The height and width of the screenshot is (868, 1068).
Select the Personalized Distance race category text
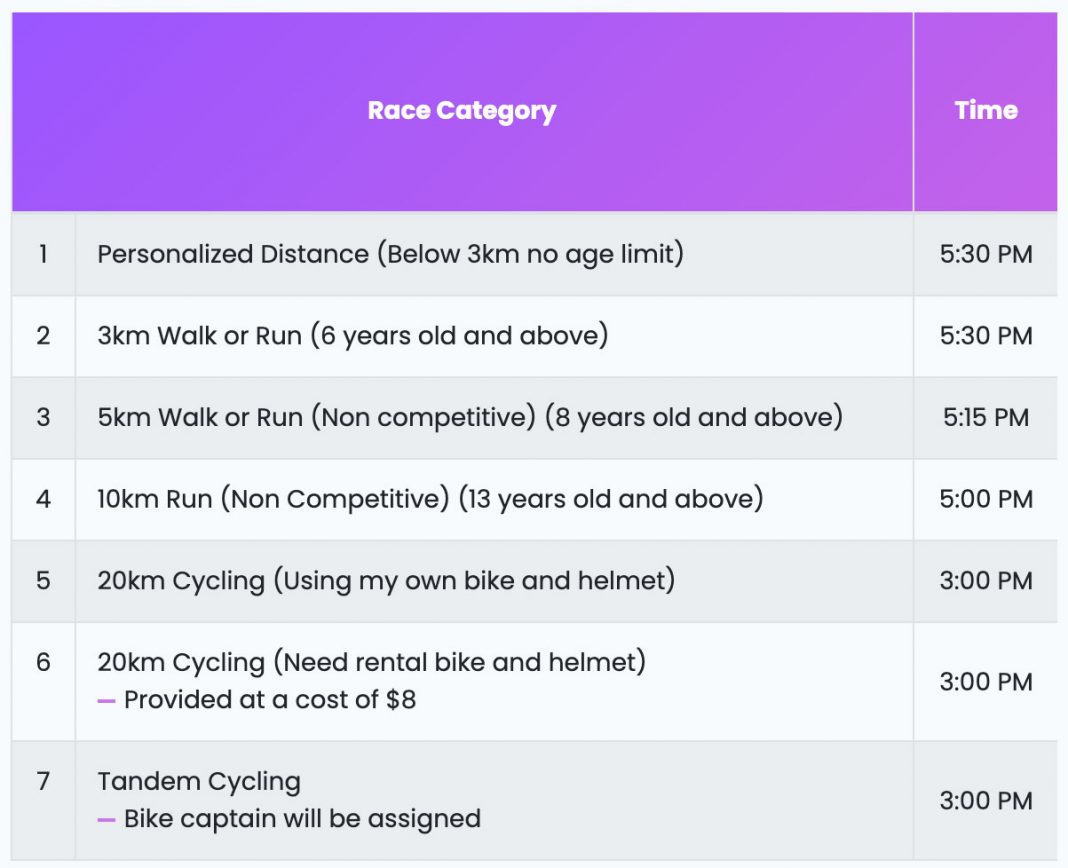coord(390,254)
